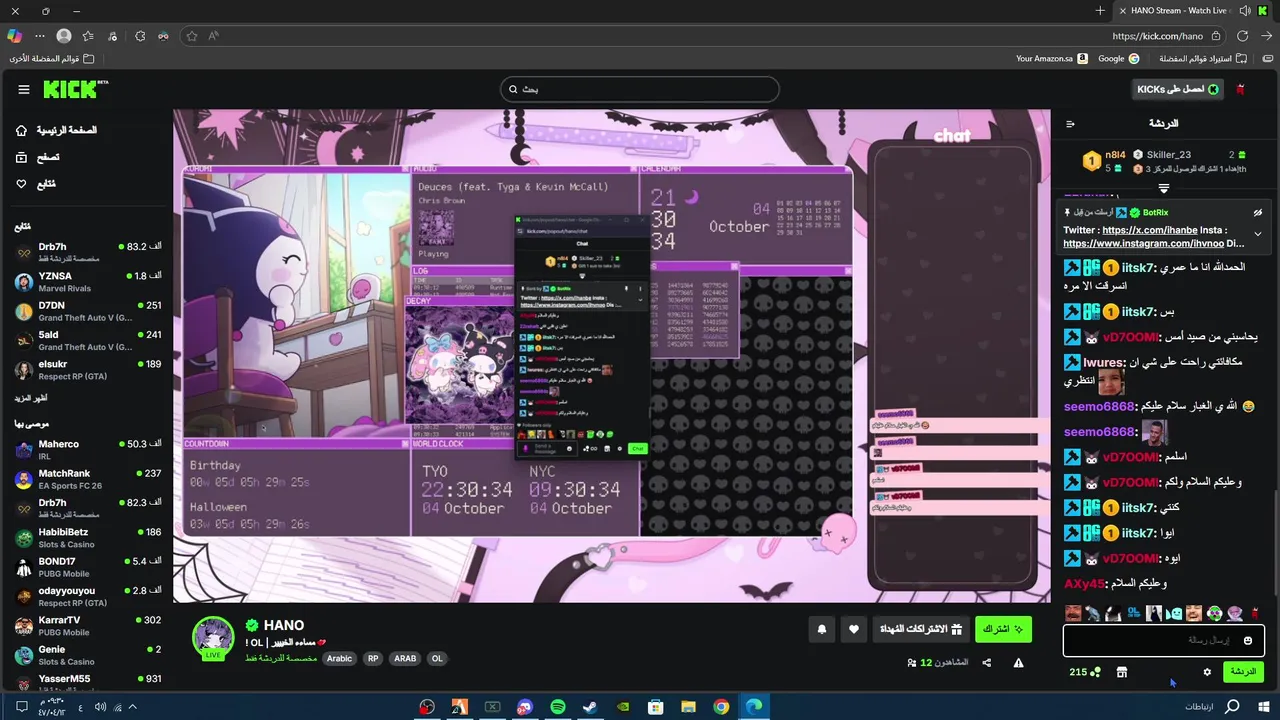Open the Drb7h channel with 83.2 viewers
Screen dimensions: 1280x720
(88, 252)
